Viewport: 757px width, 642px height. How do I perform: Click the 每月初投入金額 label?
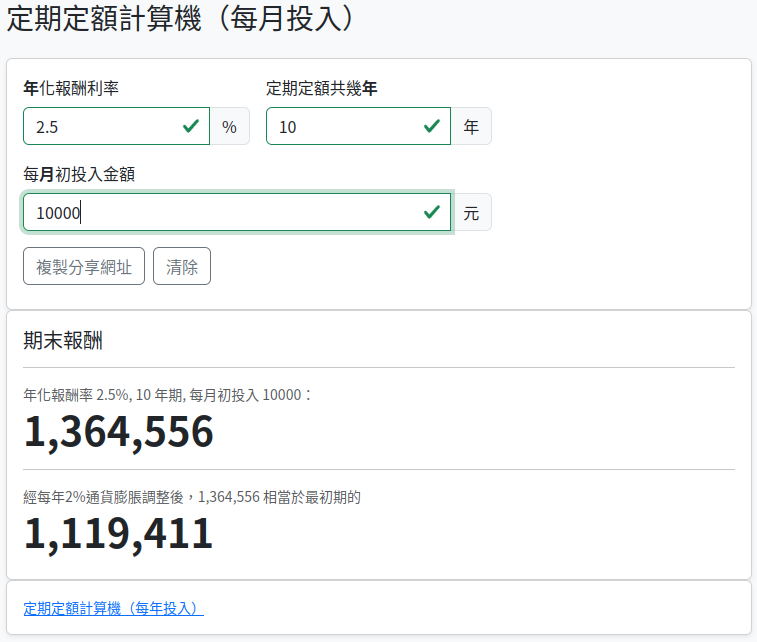(x=79, y=174)
